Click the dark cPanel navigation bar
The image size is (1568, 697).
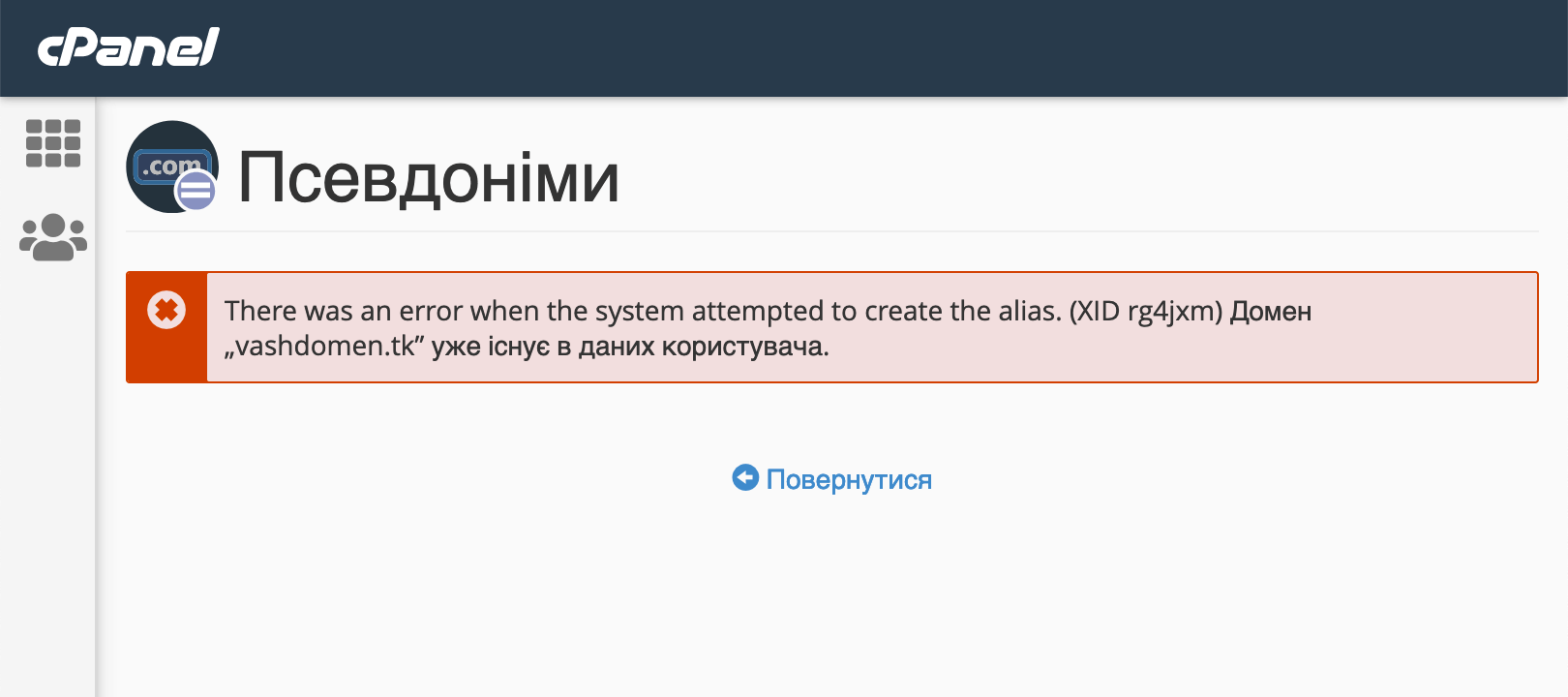click(774, 46)
